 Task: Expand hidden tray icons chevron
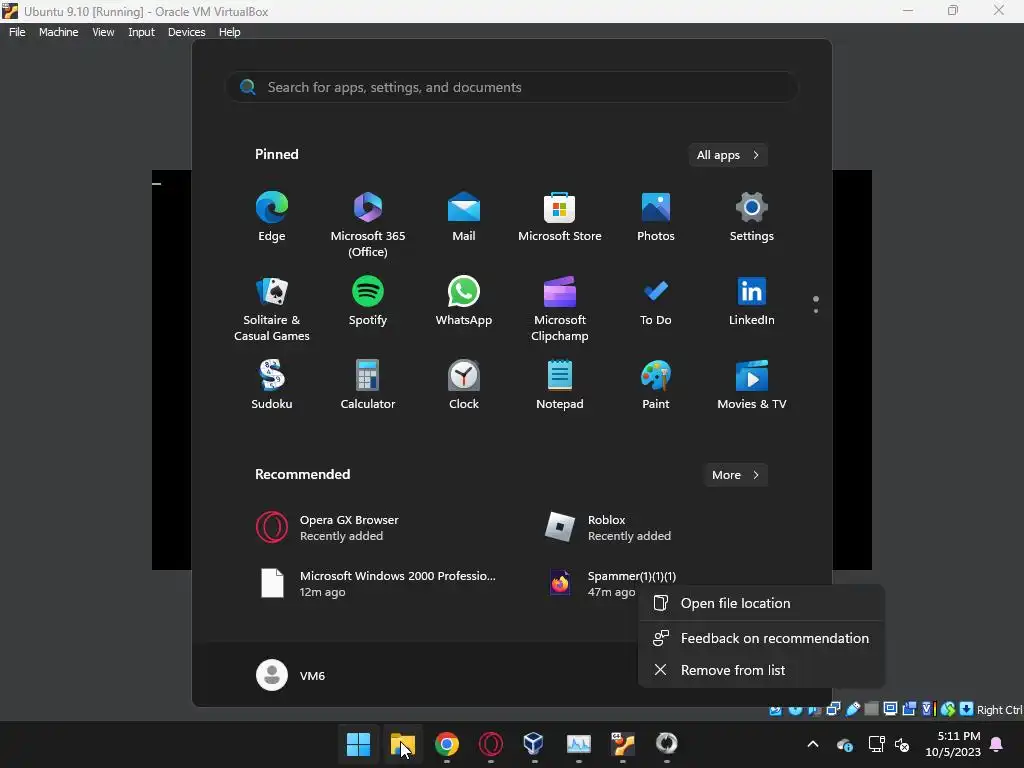(x=813, y=744)
